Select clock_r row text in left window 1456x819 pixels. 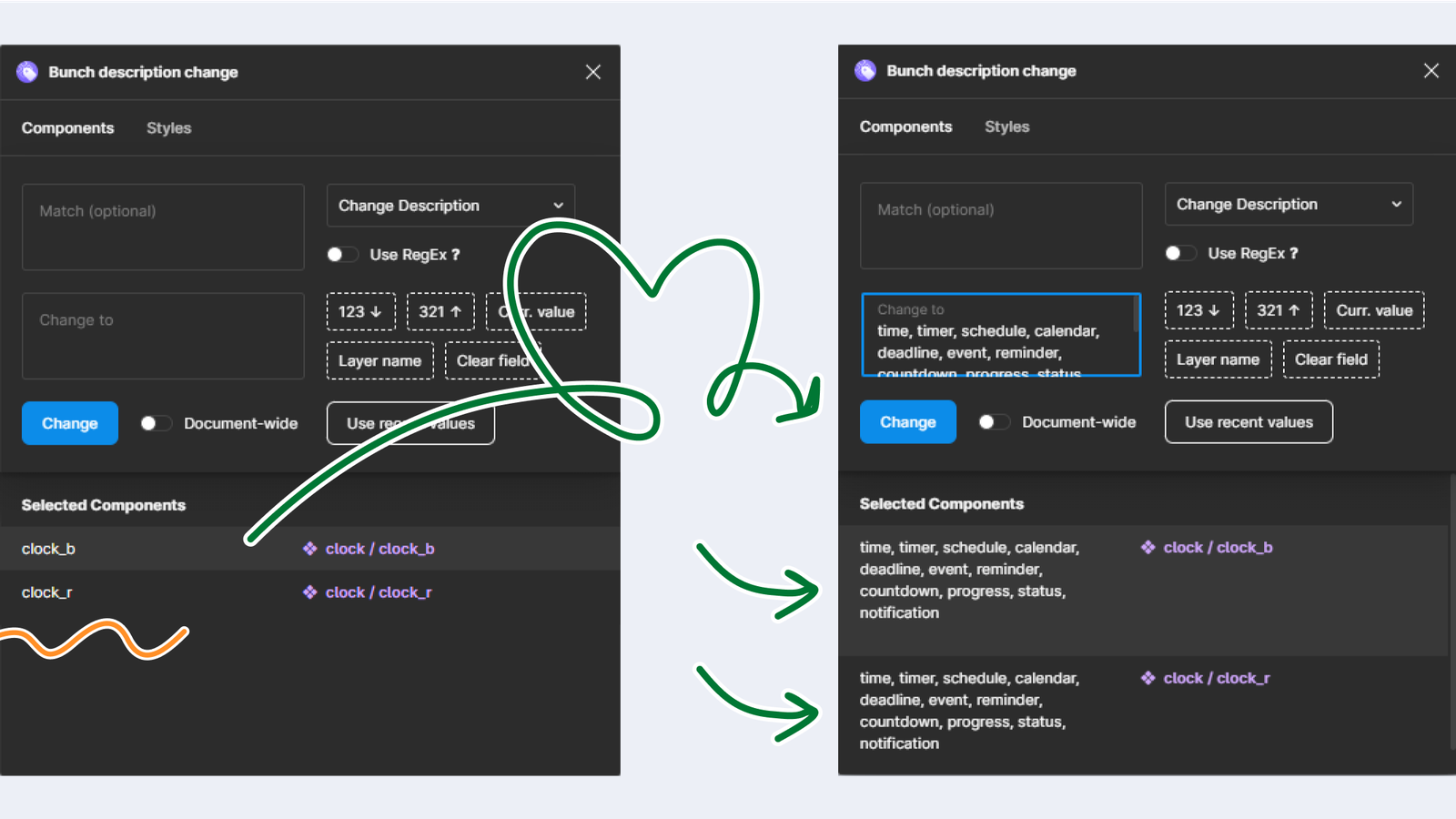(46, 592)
